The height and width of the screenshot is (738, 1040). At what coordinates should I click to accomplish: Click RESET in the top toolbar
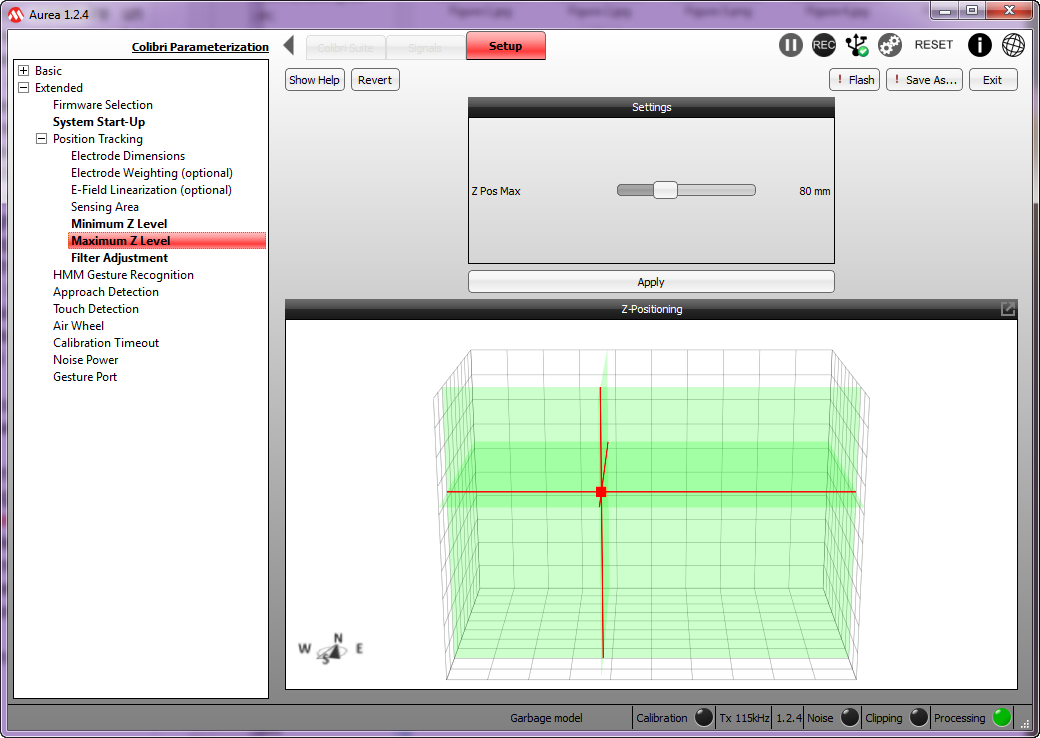[x=934, y=45]
